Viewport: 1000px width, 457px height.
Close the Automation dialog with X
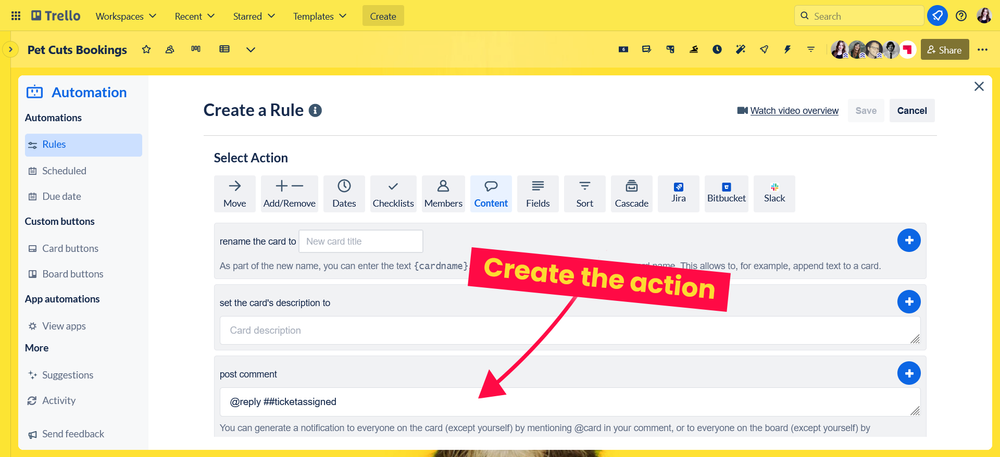tap(979, 87)
